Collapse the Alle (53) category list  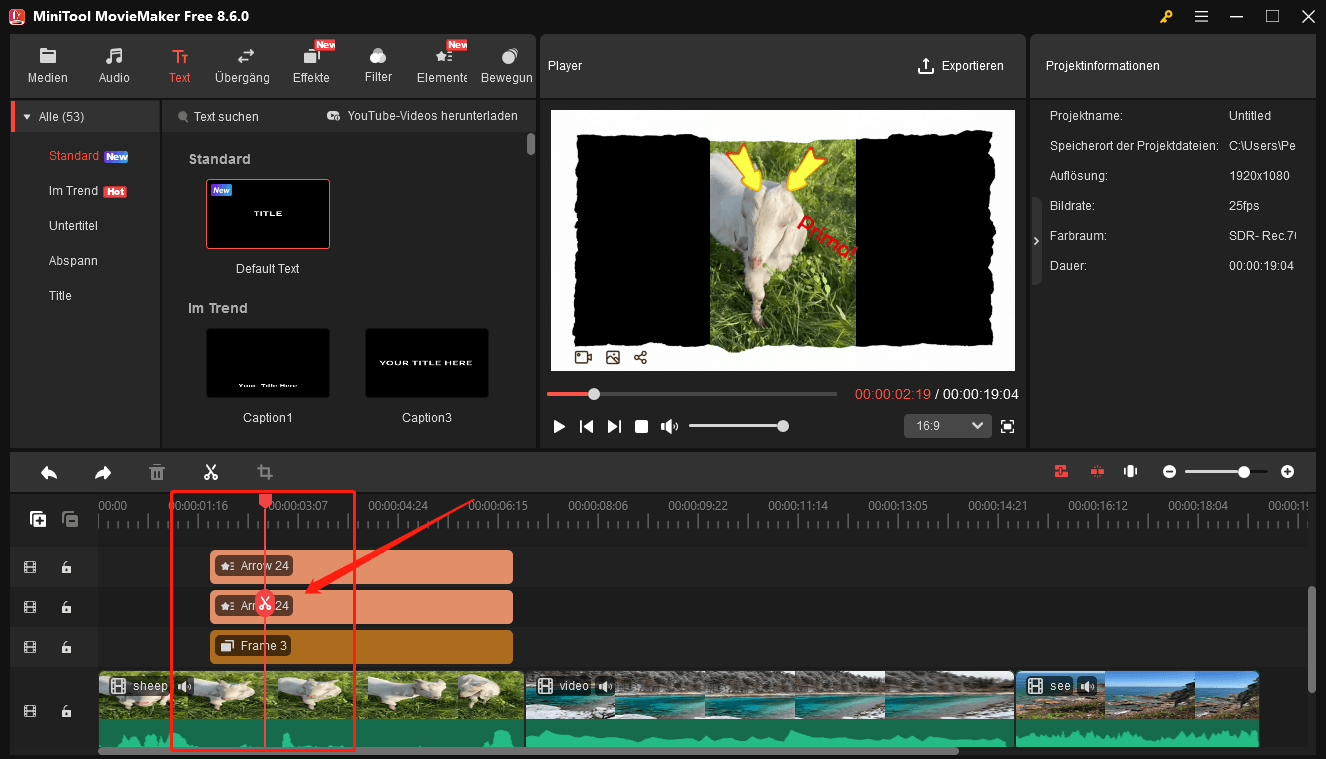point(25,115)
